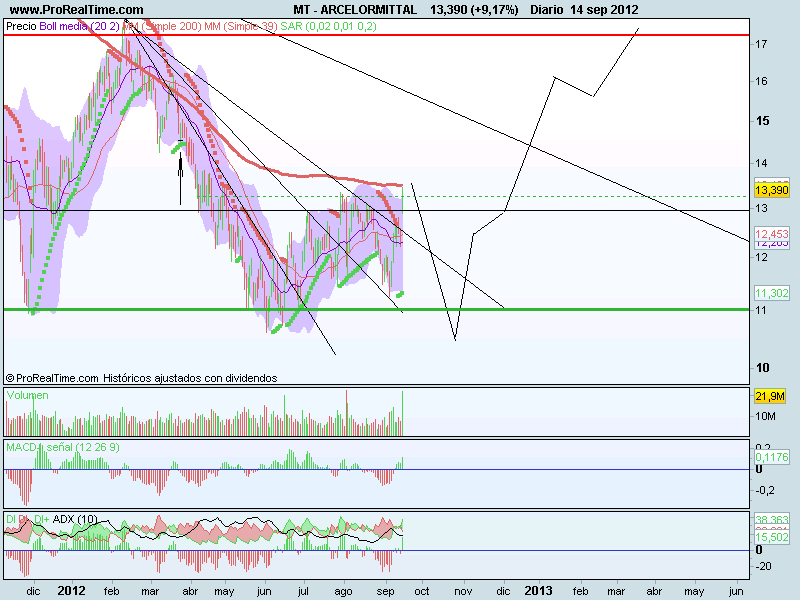Click the 12,453 moving average price tag
The width and height of the screenshot is (800, 600).
(771, 234)
